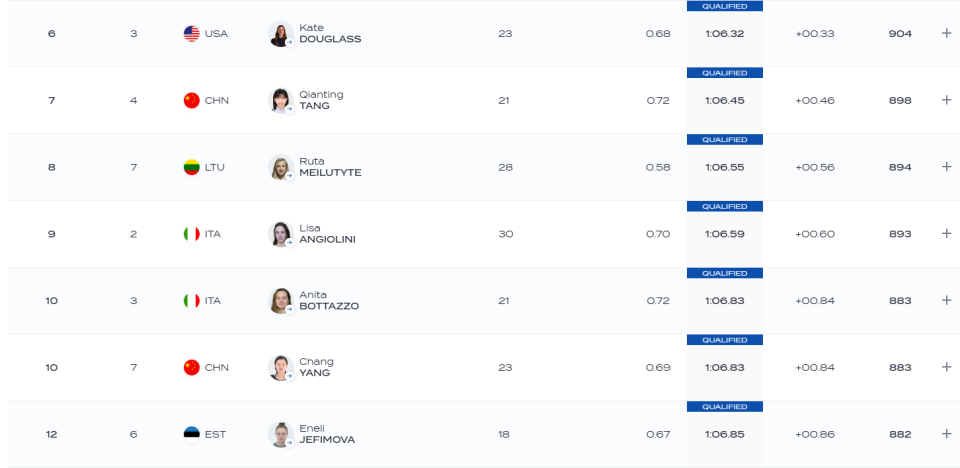The width and height of the screenshot is (960, 468).
Task: Click the Estonia flag icon
Action: pyautogui.click(x=192, y=434)
